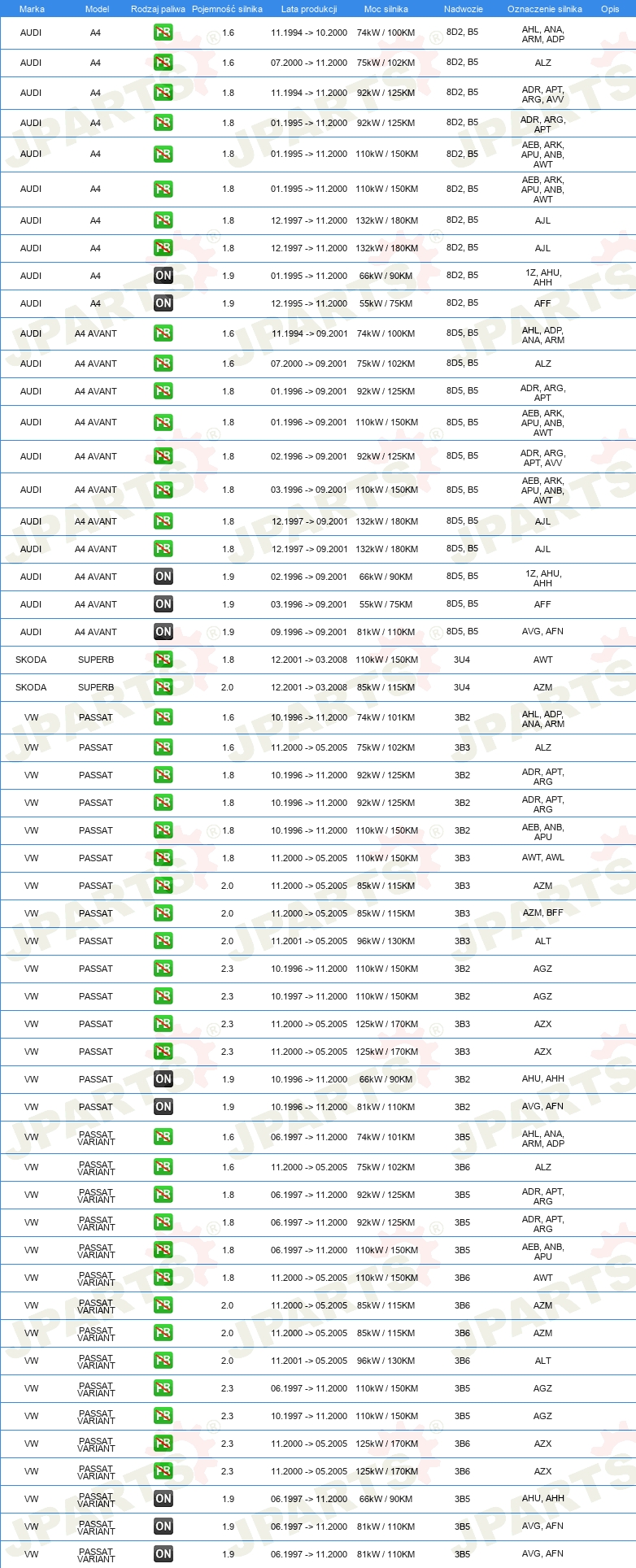636x1568 pixels.
Task: Select the date cell 07.2000 -> 11.2000
Action: [309, 63]
